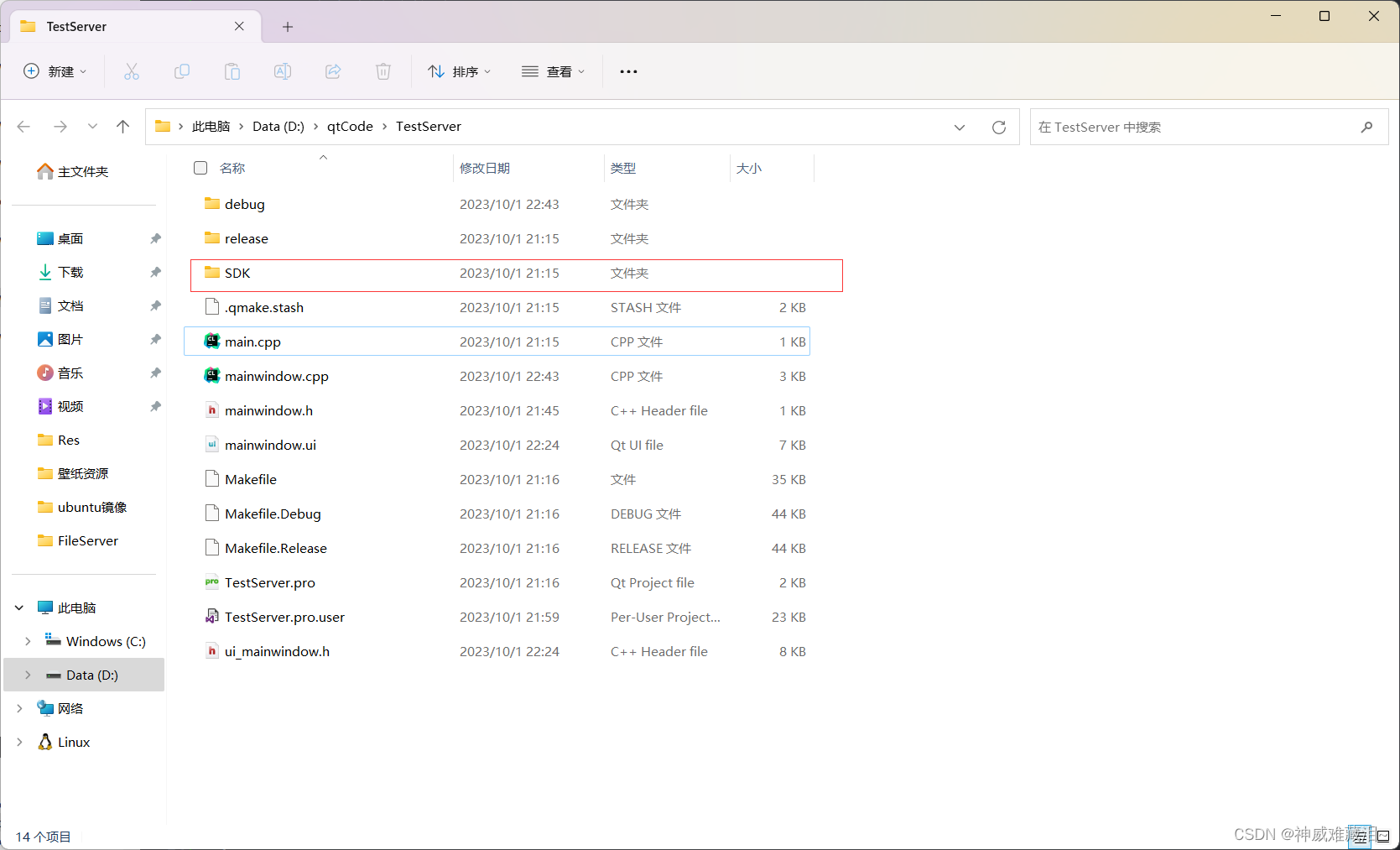
Task: Open the 查看 view dropdown
Action: coord(553,71)
